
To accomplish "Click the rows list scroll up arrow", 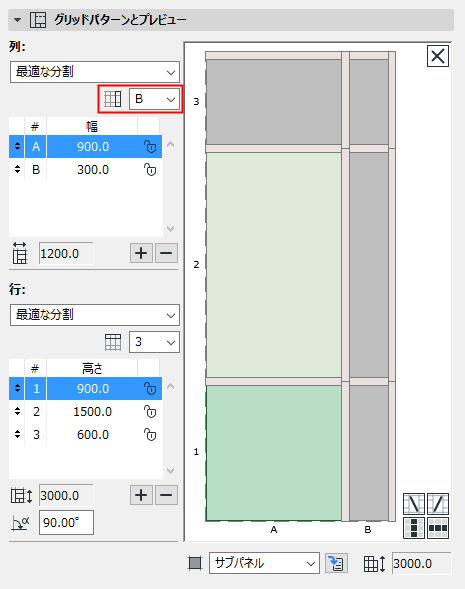I will [x=171, y=386].
